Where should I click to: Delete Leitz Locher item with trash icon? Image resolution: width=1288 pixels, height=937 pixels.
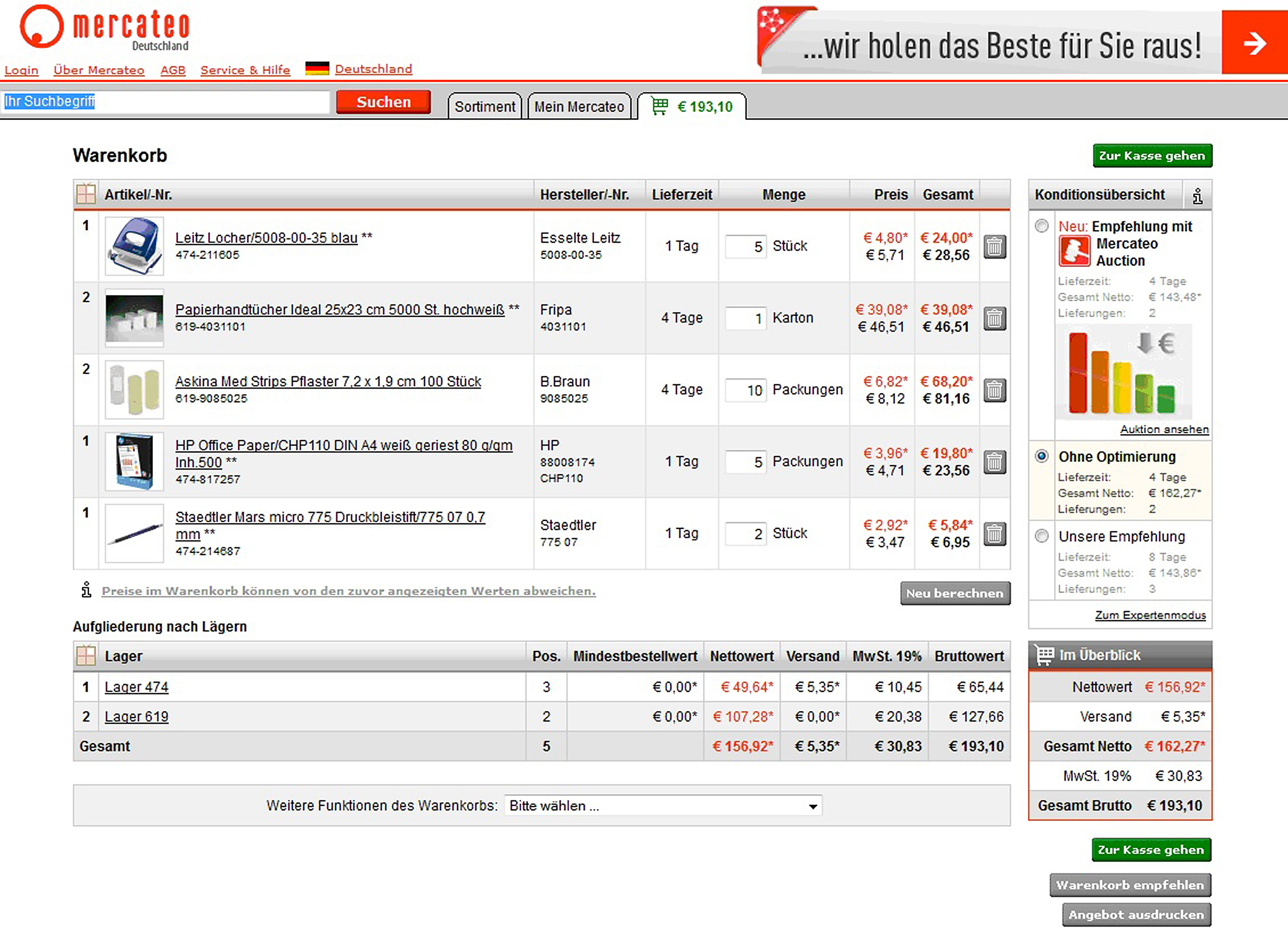pyautogui.click(x=994, y=247)
